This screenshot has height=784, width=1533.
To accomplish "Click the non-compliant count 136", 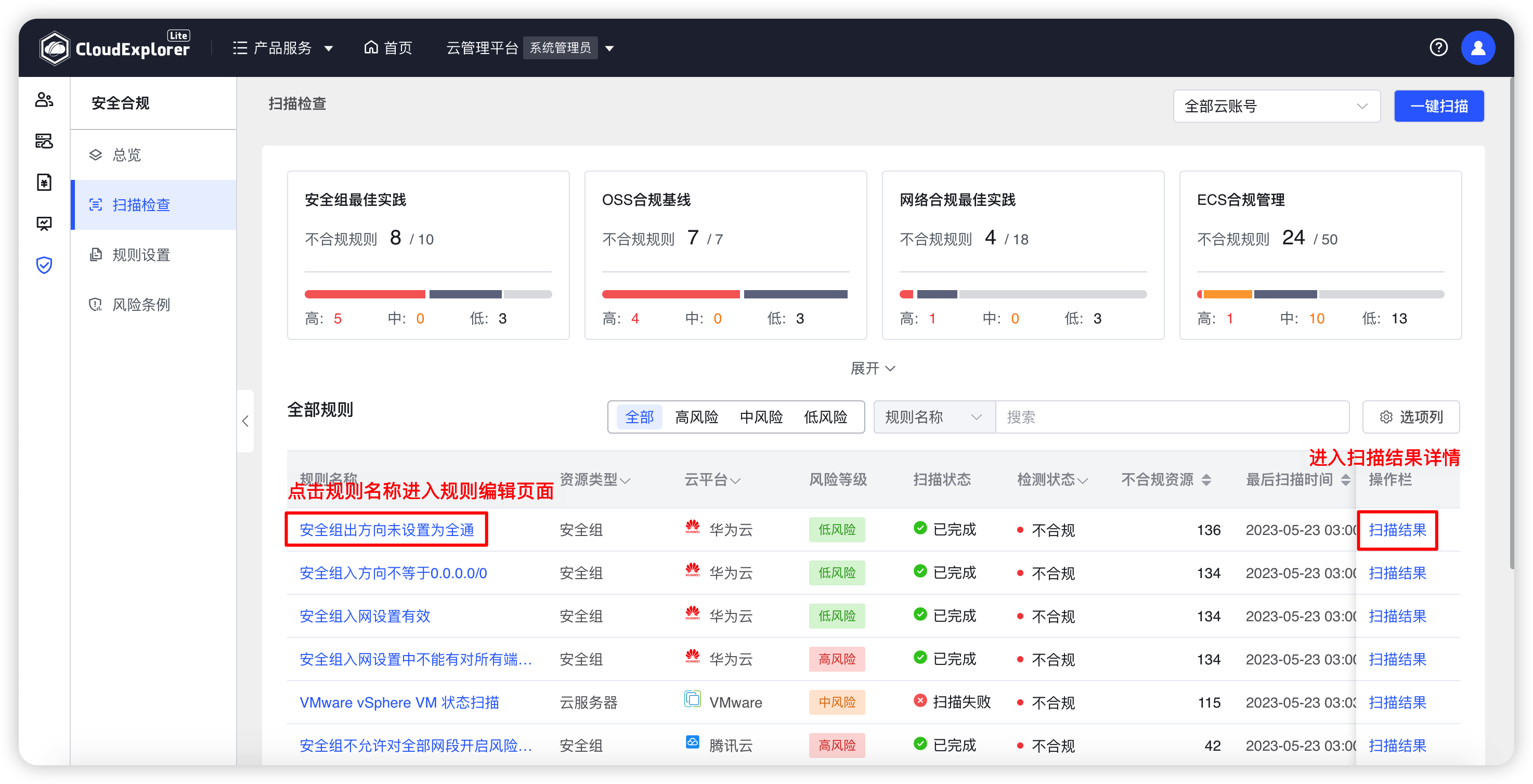I will 1208,530.
